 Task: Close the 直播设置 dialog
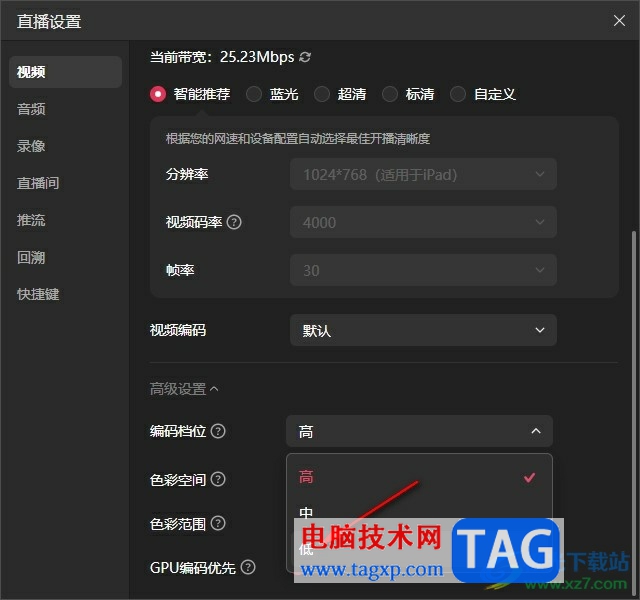[x=619, y=20]
